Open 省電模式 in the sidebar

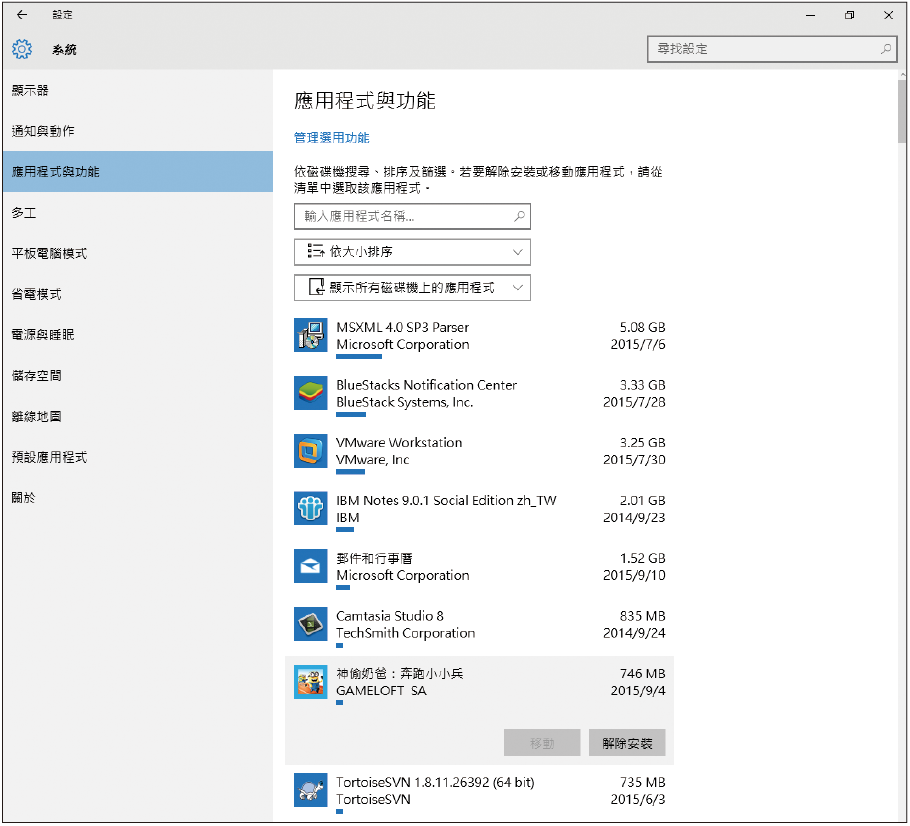click(x=138, y=294)
